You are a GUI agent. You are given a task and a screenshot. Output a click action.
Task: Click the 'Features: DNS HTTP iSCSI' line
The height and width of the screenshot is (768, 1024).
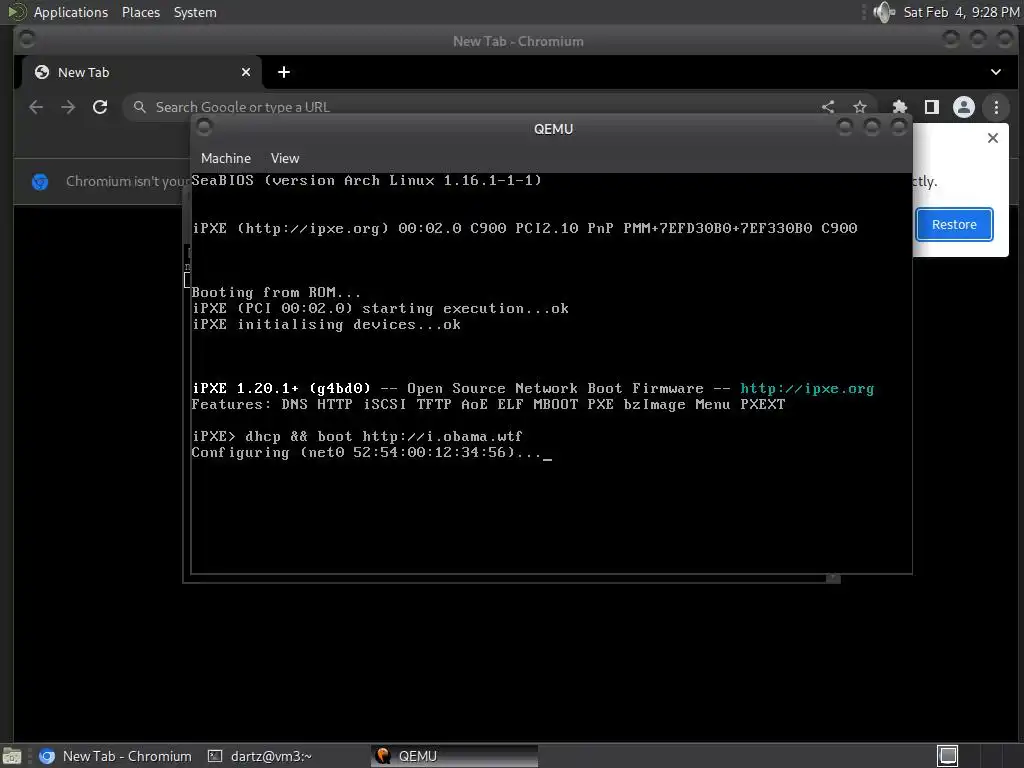[x=488, y=405]
